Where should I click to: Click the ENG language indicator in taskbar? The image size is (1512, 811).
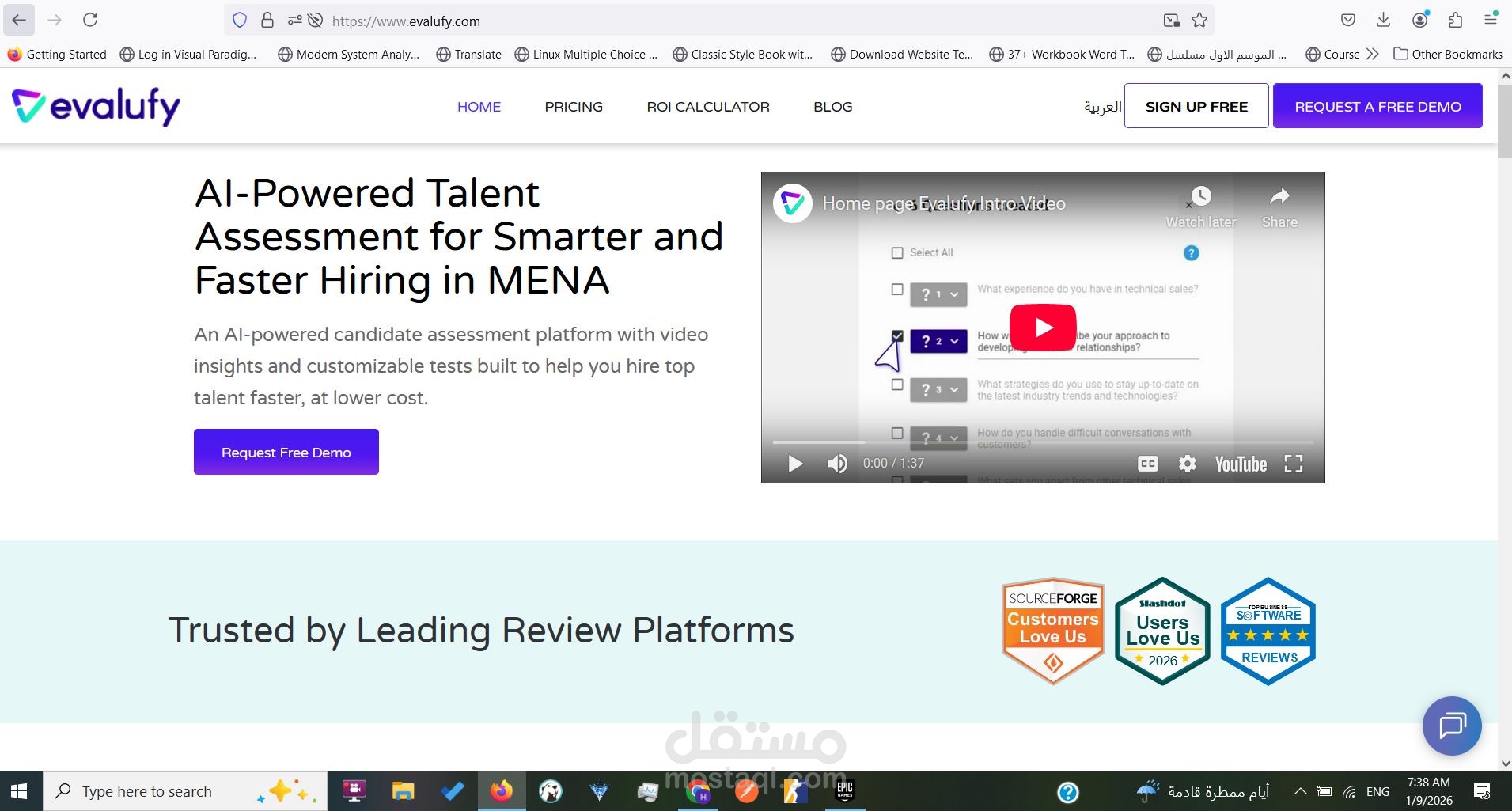(1377, 791)
